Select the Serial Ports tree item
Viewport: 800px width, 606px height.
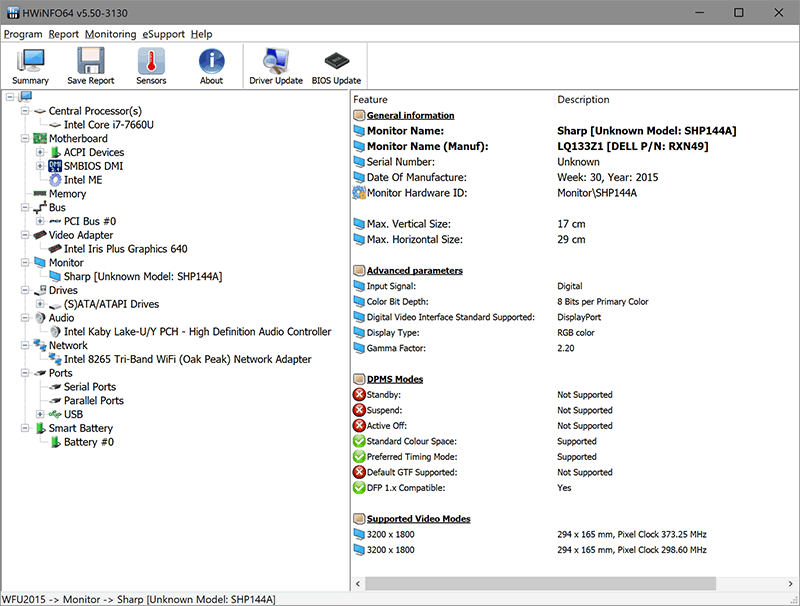(90, 387)
